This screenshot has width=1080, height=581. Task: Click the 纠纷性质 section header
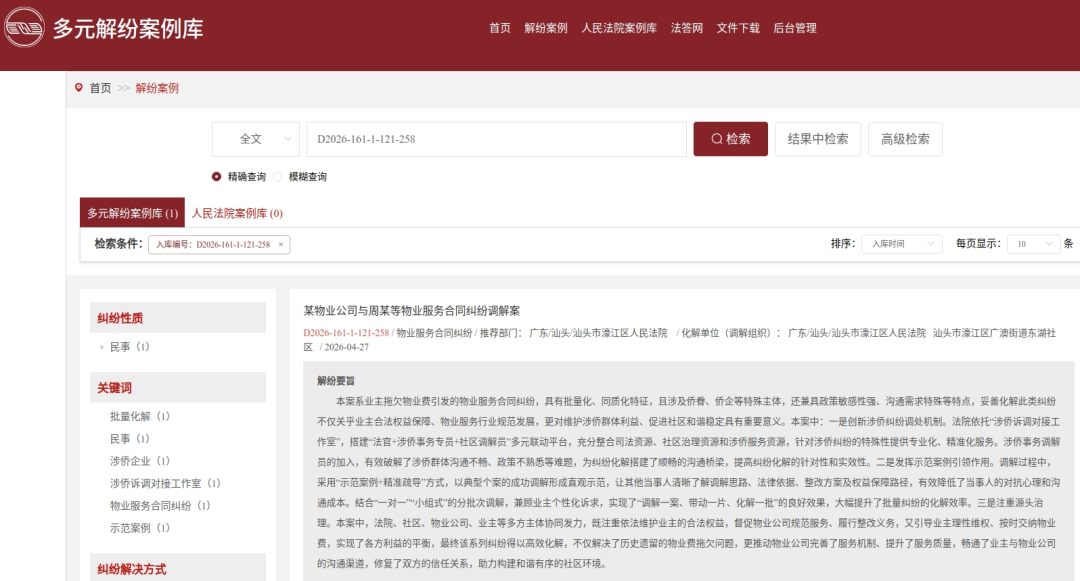click(178, 318)
